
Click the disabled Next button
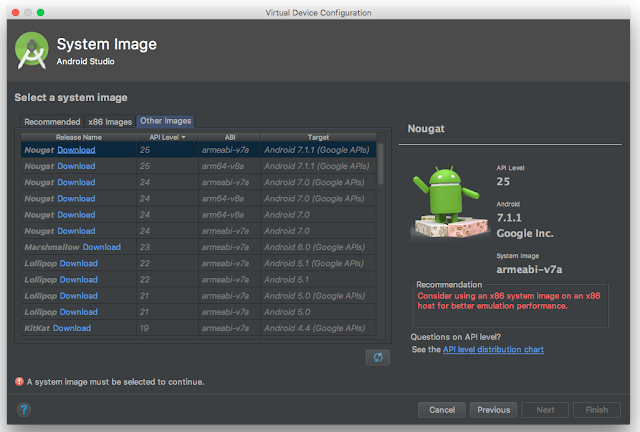coord(545,410)
